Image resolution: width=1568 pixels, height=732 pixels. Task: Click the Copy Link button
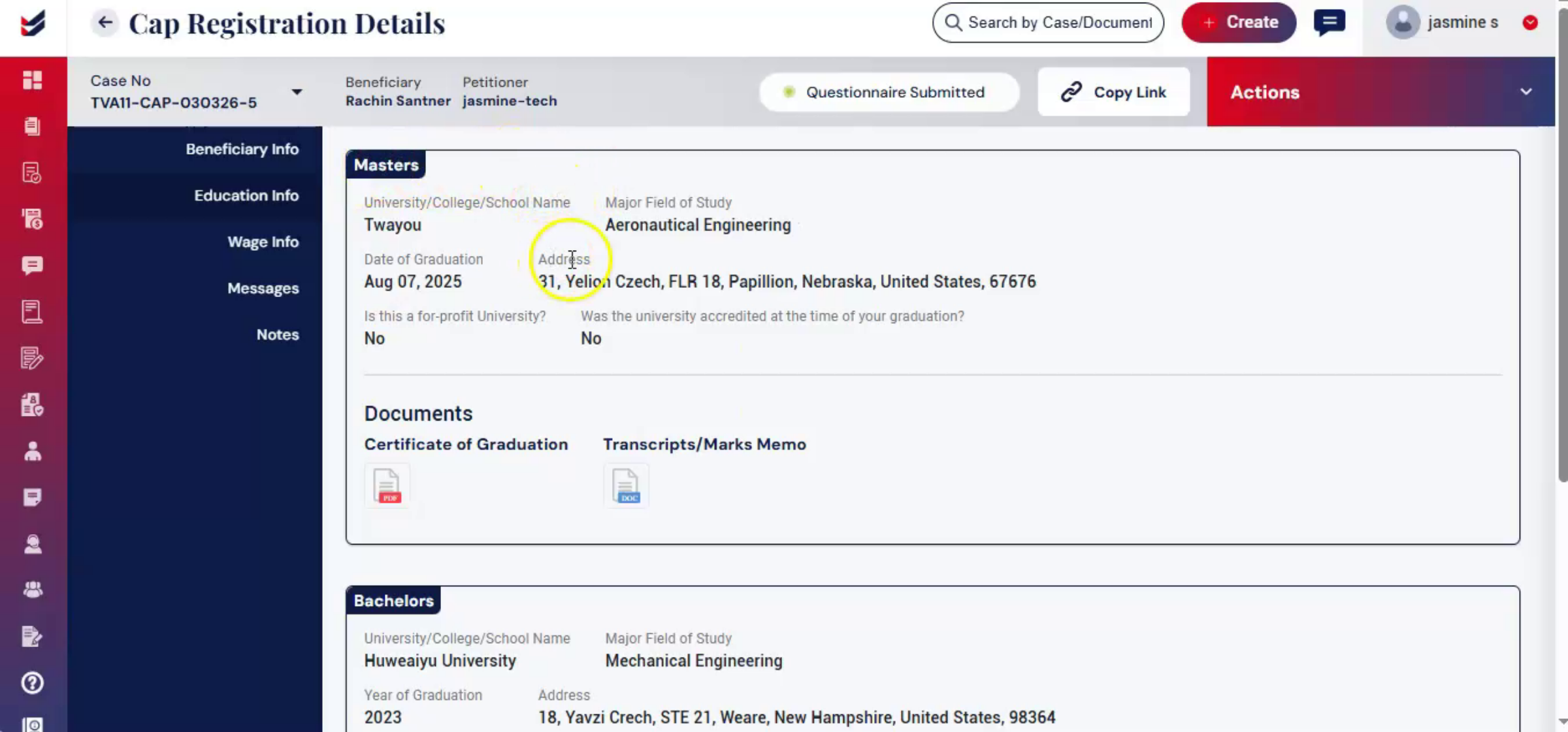pos(1113,92)
